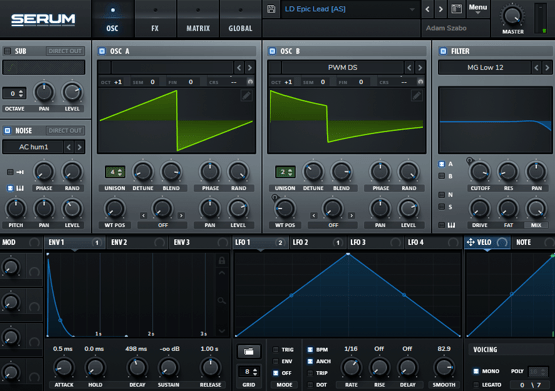Click the Serum logo
The width and height of the screenshot is (555, 391).
(x=43, y=19)
